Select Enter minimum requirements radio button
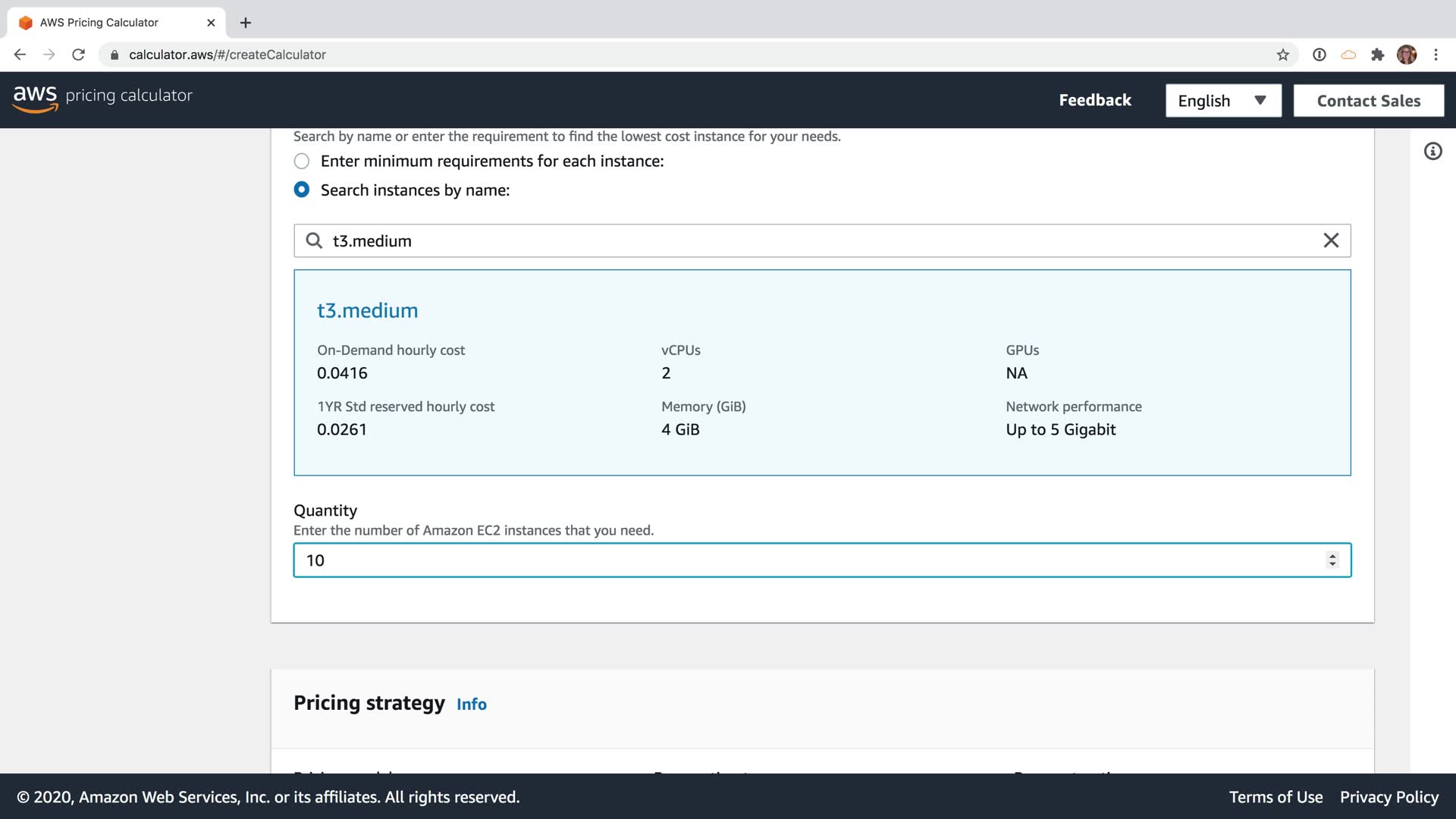This screenshot has height=819, width=1456. [x=302, y=161]
